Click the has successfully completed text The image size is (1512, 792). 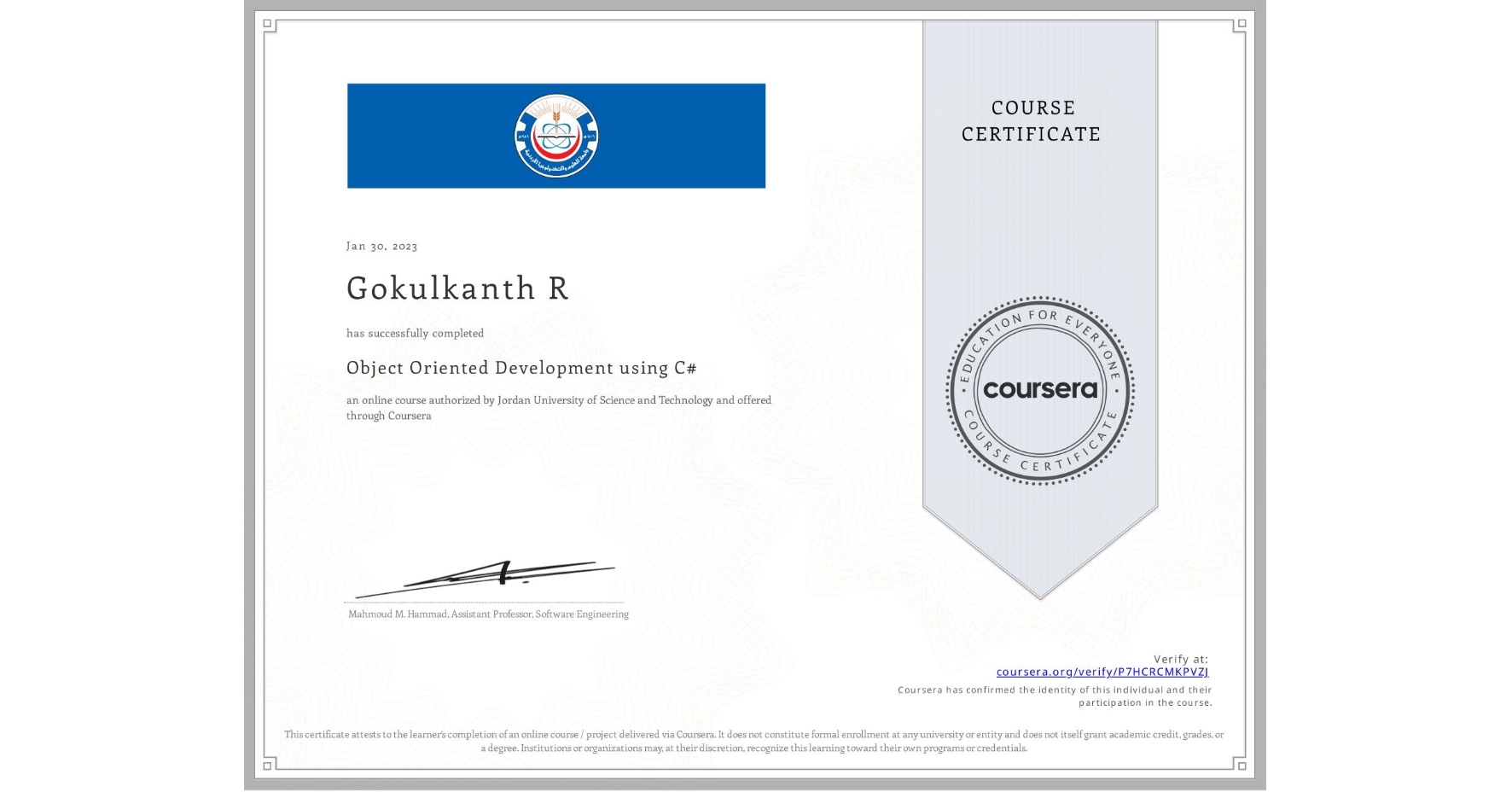415,333
